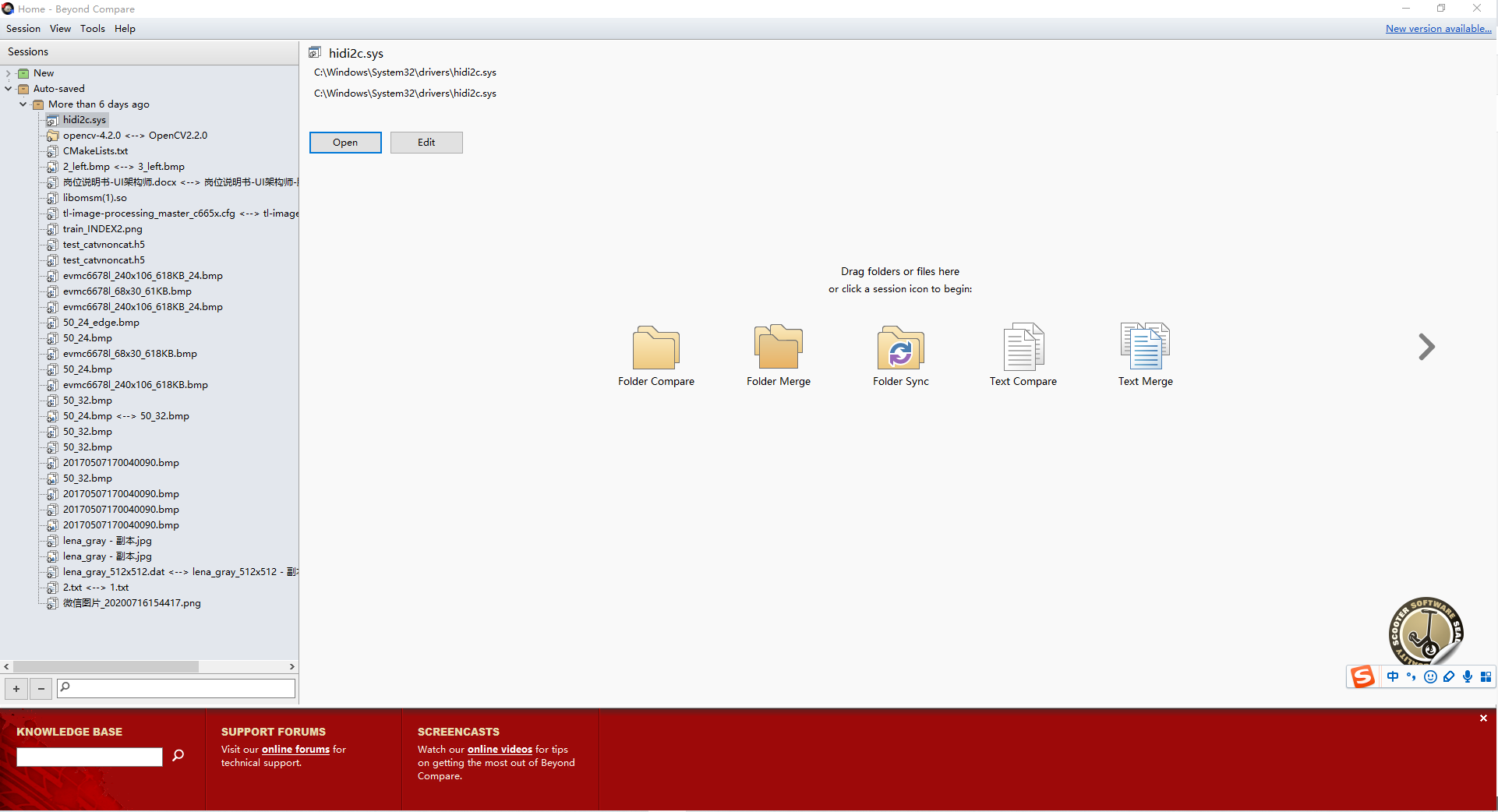The width and height of the screenshot is (1498, 812).
Task: Click the Knowledge Base search magnifier icon
Action: click(178, 755)
